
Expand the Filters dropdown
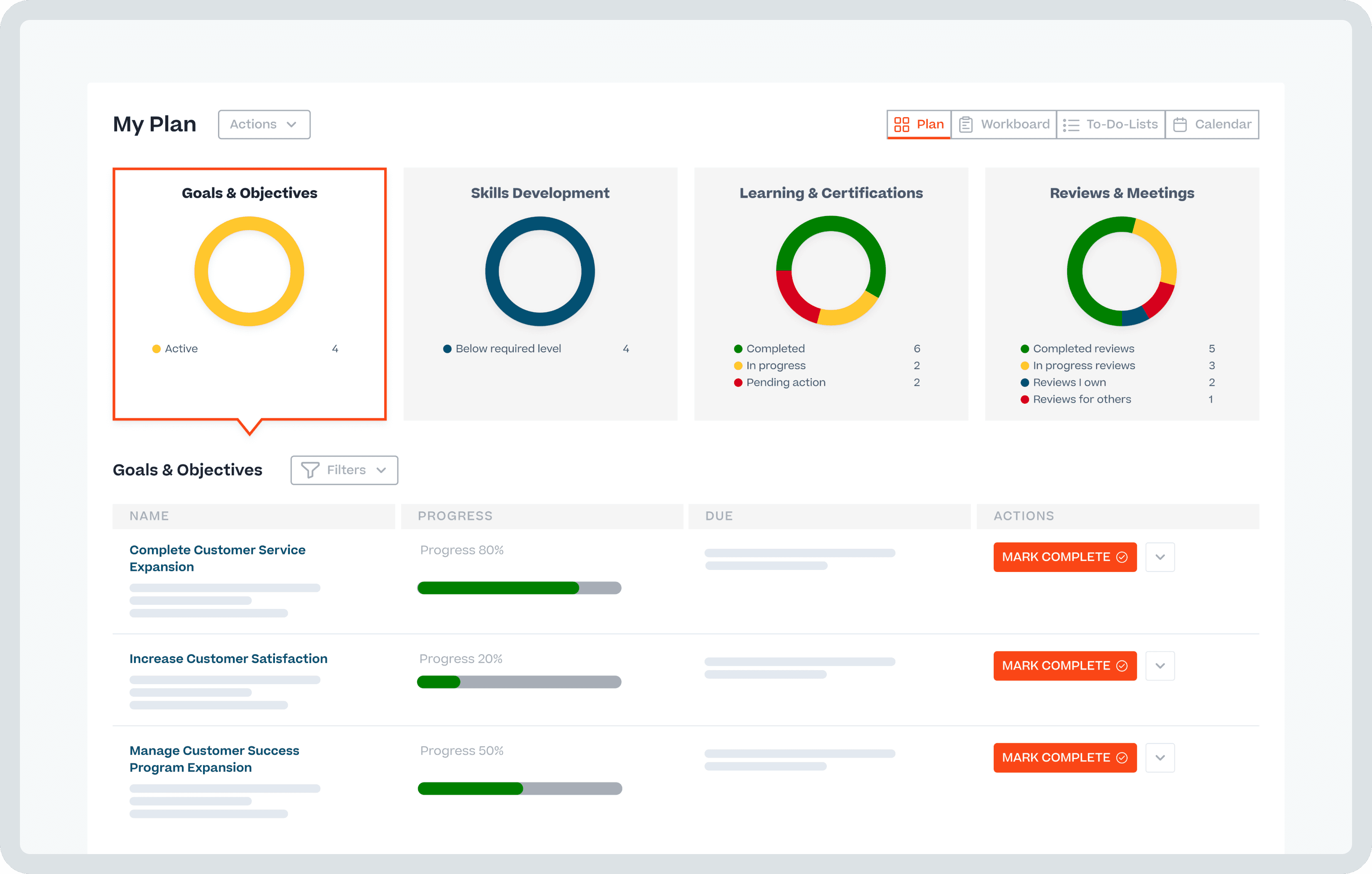[x=343, y=470]
